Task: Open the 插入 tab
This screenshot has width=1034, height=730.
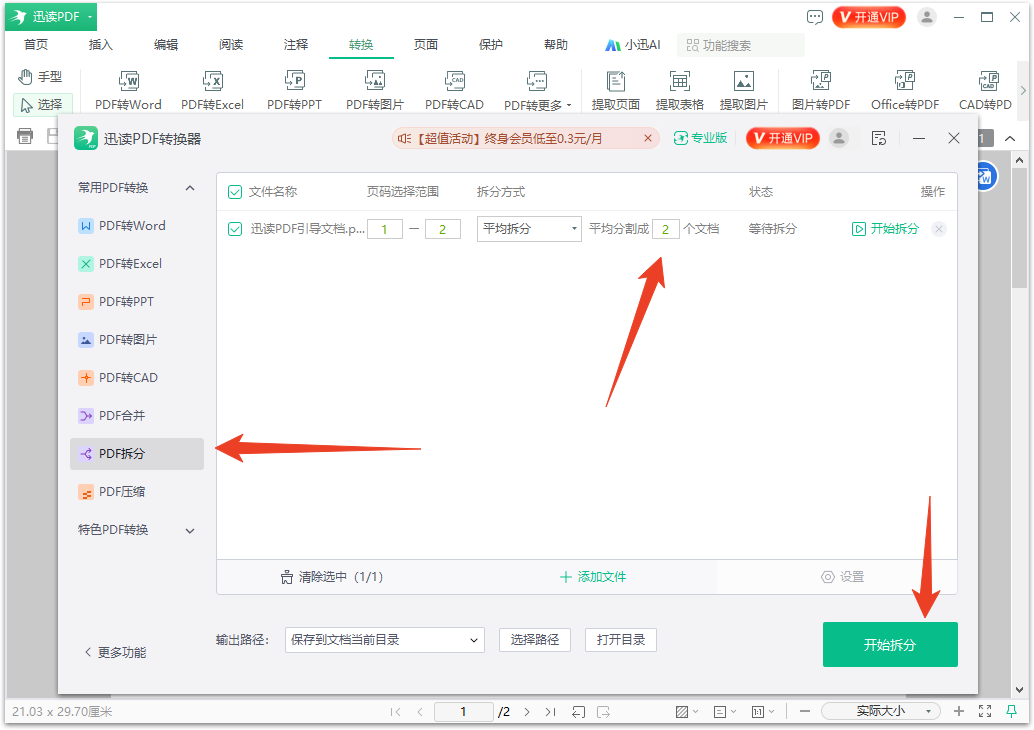Action: click(100, 45)
